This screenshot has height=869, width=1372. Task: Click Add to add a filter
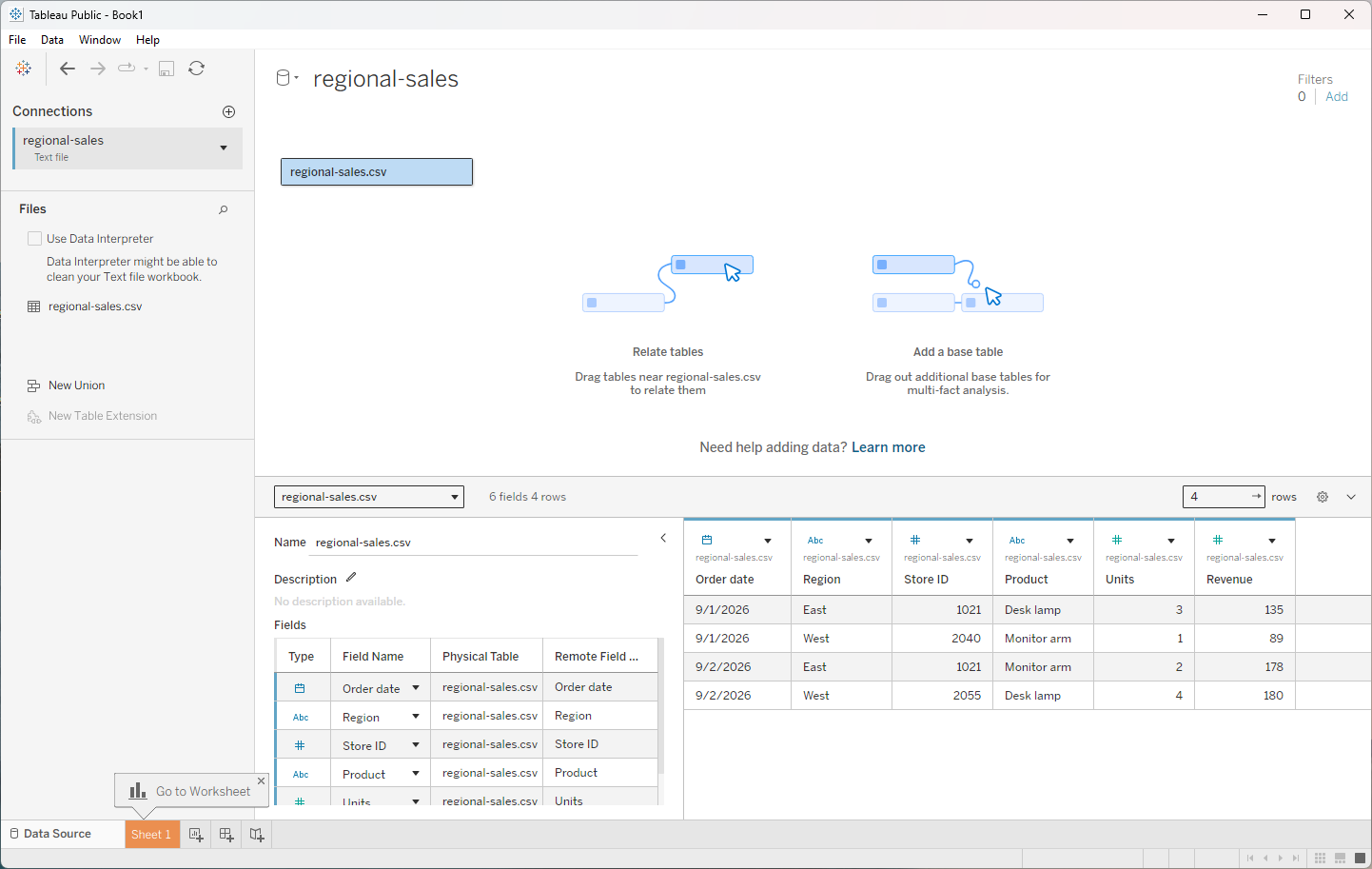coord(1337,97)
